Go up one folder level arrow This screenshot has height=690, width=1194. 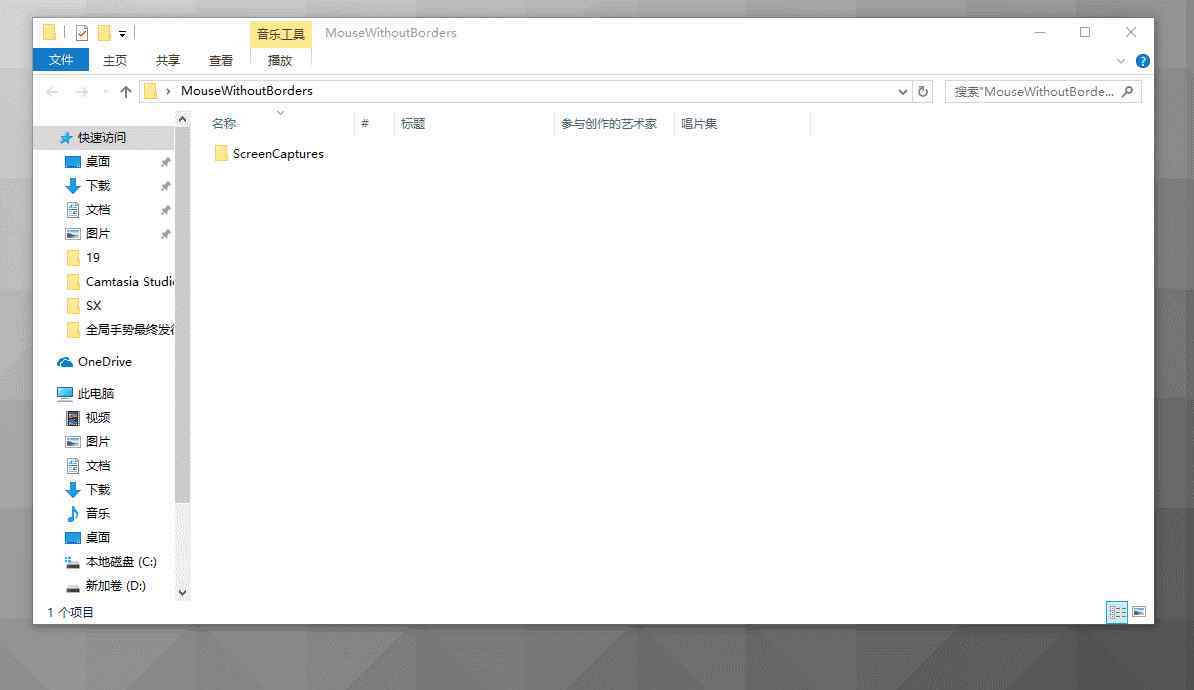126,91
